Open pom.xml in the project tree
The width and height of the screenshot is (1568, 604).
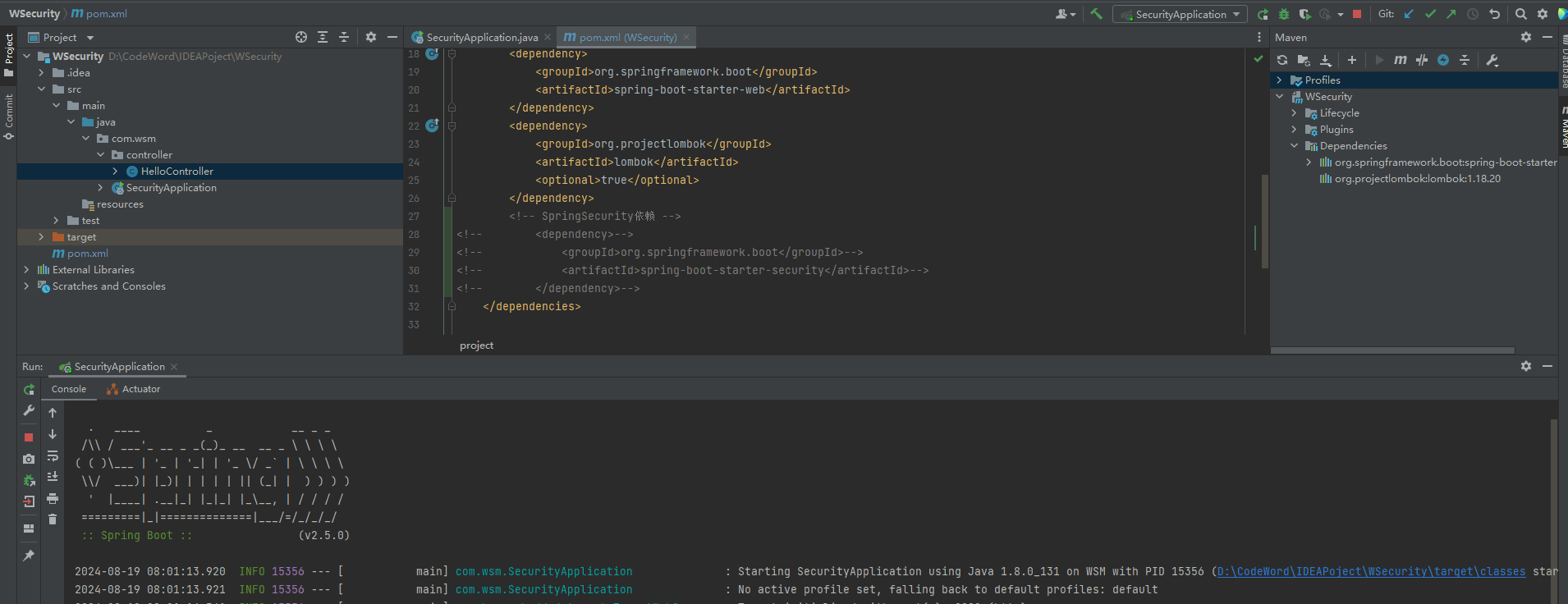[x=87, y=254]
